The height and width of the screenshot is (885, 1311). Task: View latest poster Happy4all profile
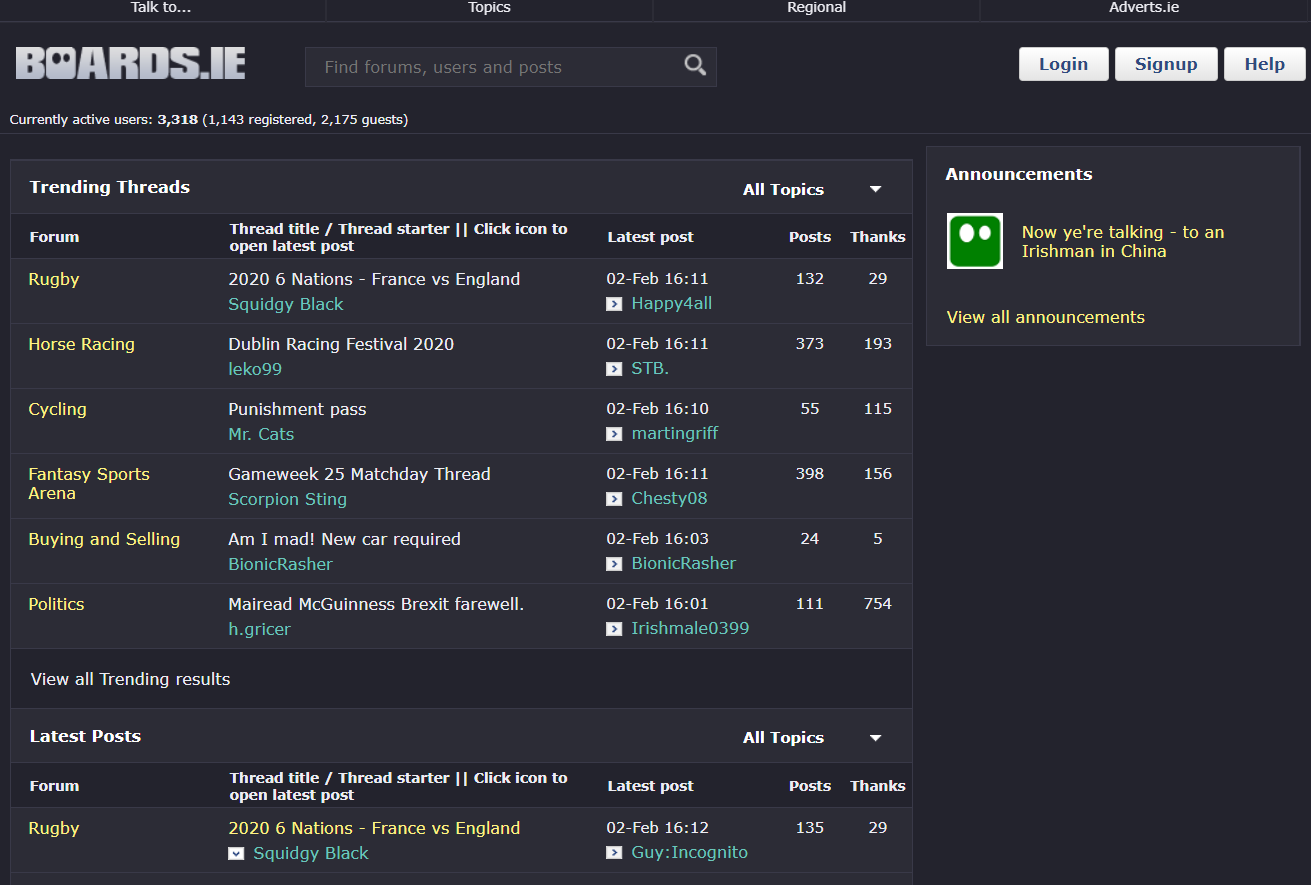click(672, 303)
